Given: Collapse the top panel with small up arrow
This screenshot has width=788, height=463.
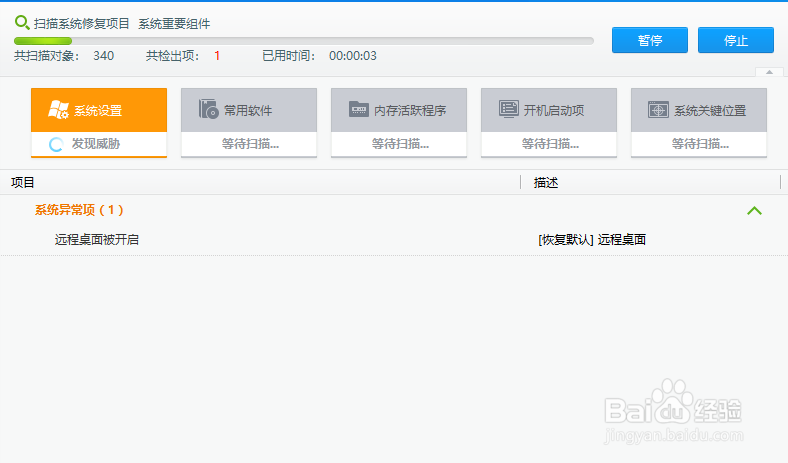Looking at the screenshot, I should pyautogui.click(x=769, y=72).
